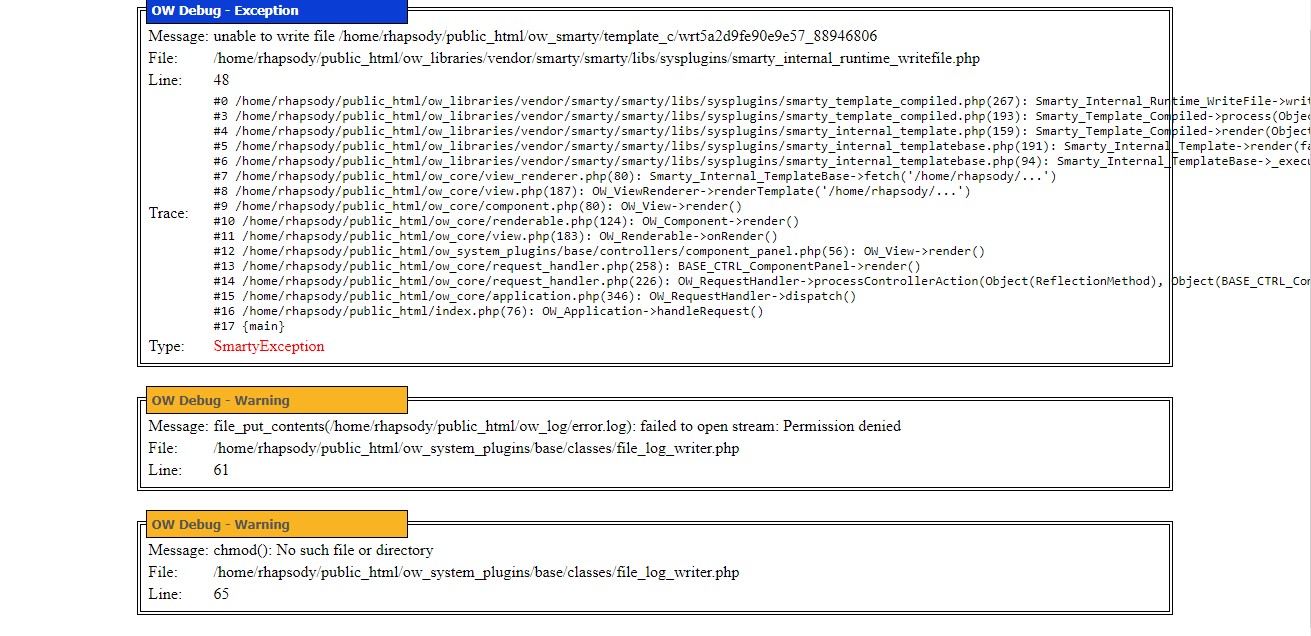Screen dimensions: 1311x636
Task: Click the 'chmod(): No such file' message
Action: pos(323,550)
